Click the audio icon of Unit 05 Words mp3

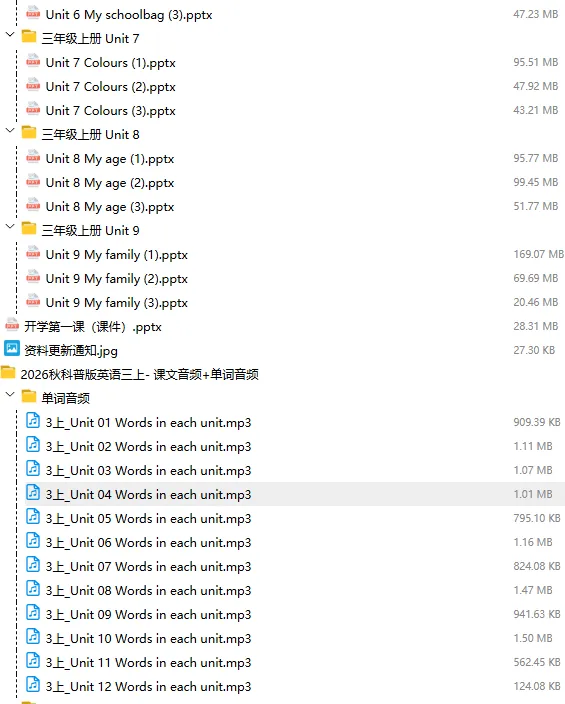pyautogui.click(x=33, y=517)
